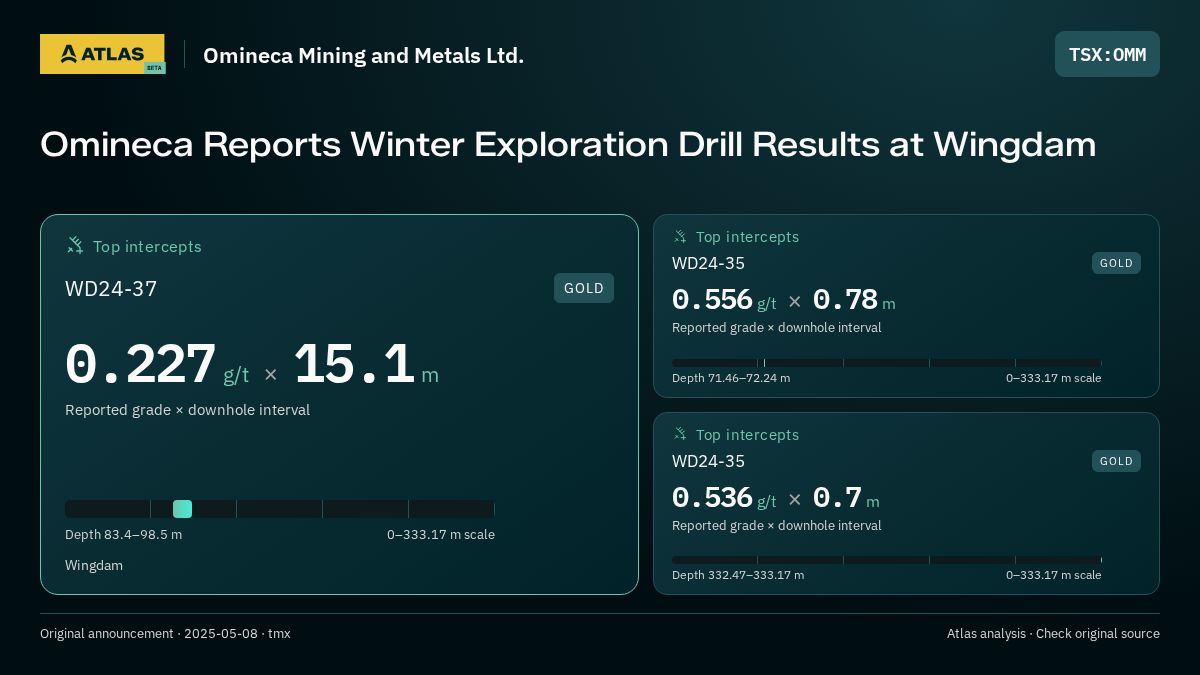
Task: Click Atlas analysis · Check original source
Action: (1053, 634)
